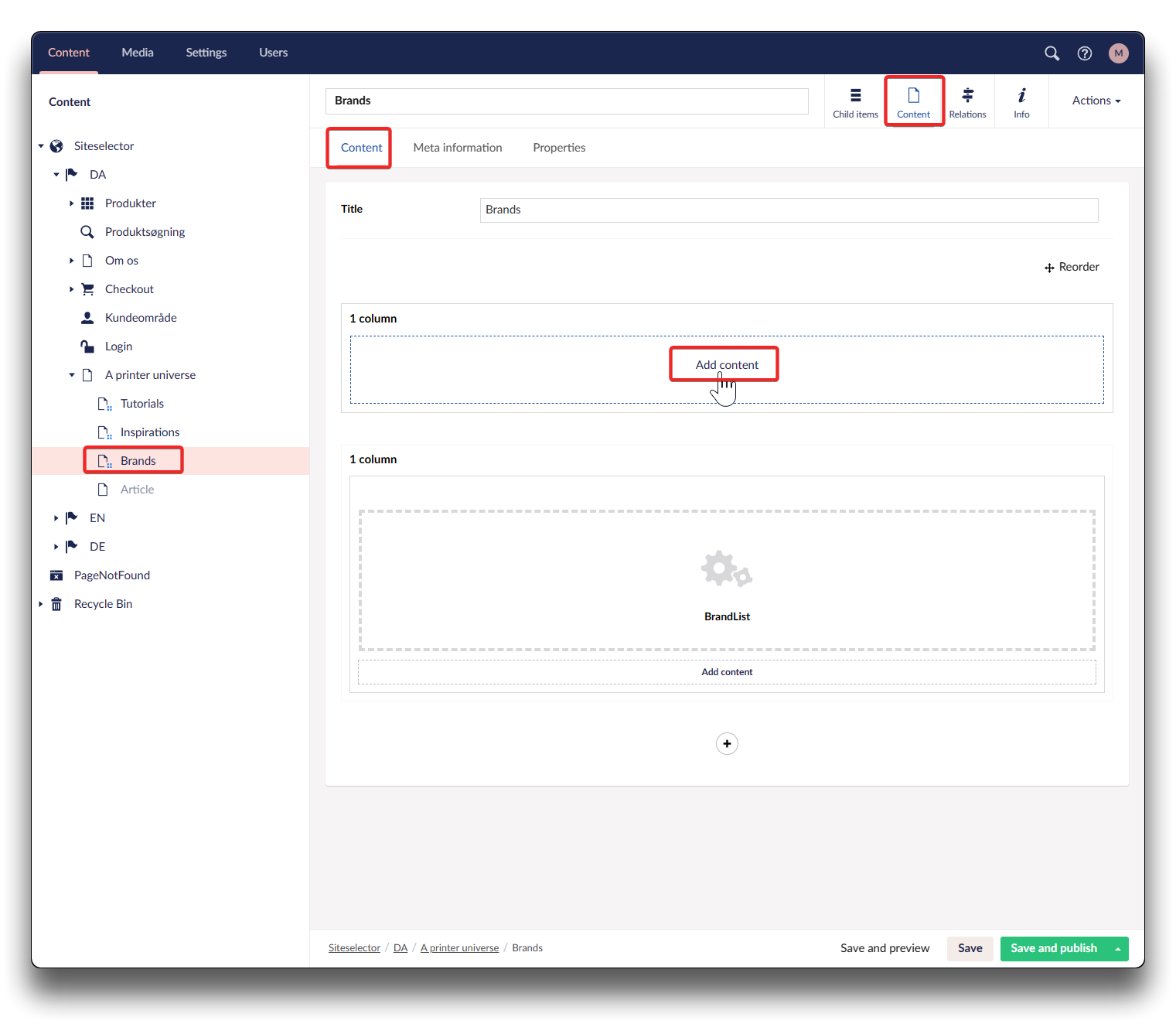Open the Actions dropdown

click(1096, 101)
